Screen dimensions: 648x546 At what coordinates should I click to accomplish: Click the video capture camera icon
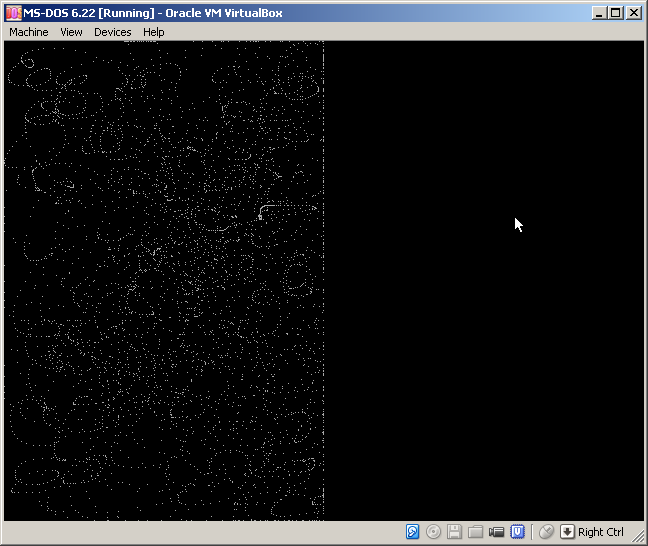[x=496, y=532]
